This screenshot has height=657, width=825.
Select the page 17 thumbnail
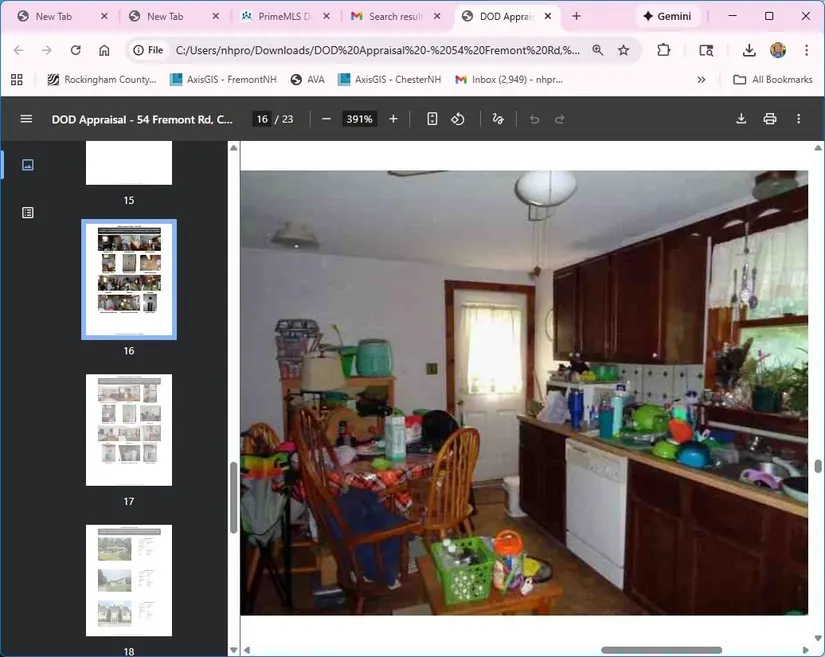pos(129,430)
